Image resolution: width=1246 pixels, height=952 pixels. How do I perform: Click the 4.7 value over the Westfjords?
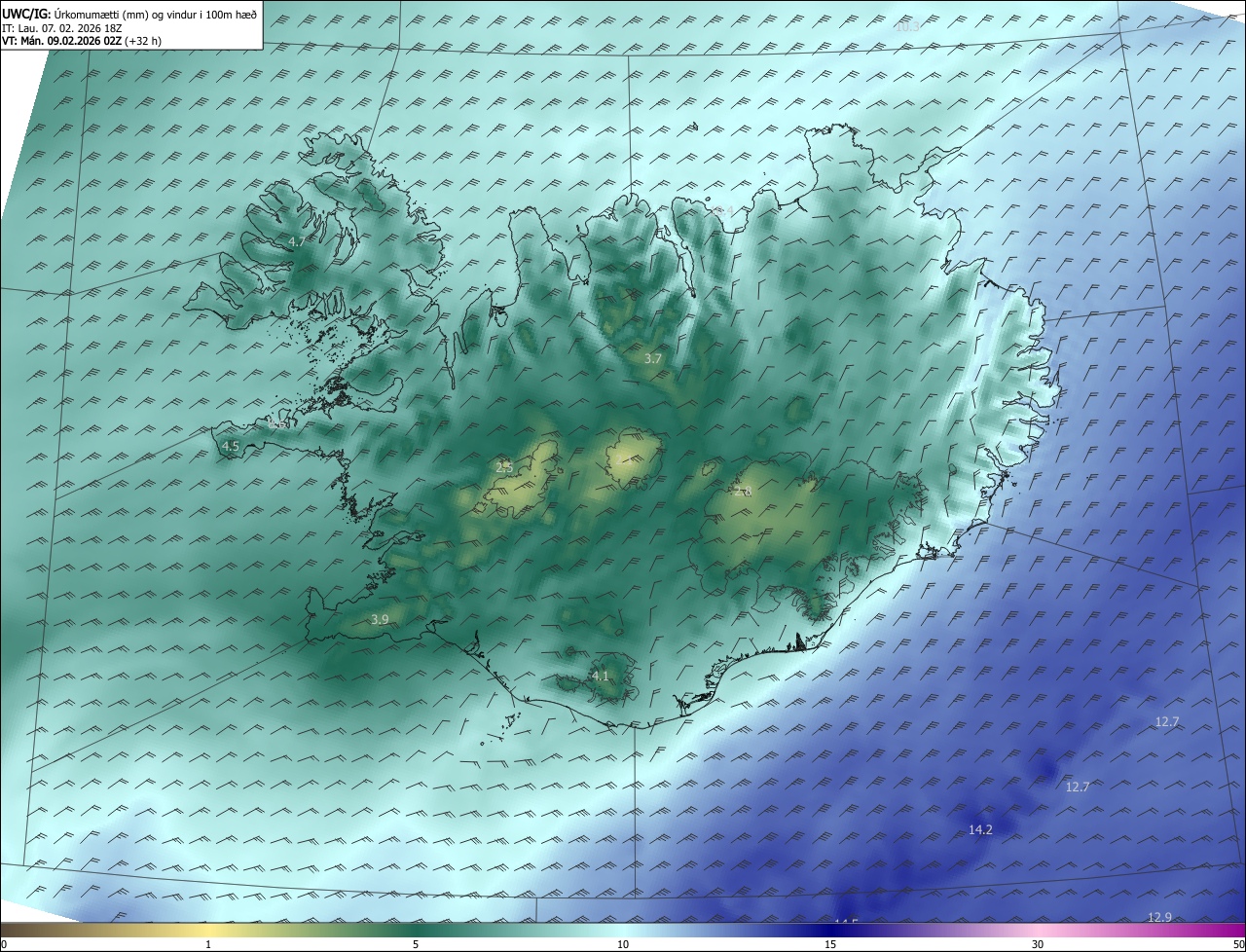[297, 241]
